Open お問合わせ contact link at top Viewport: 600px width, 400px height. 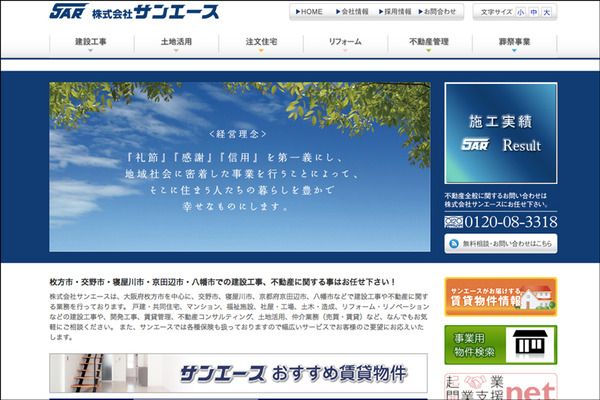point(437,12)
